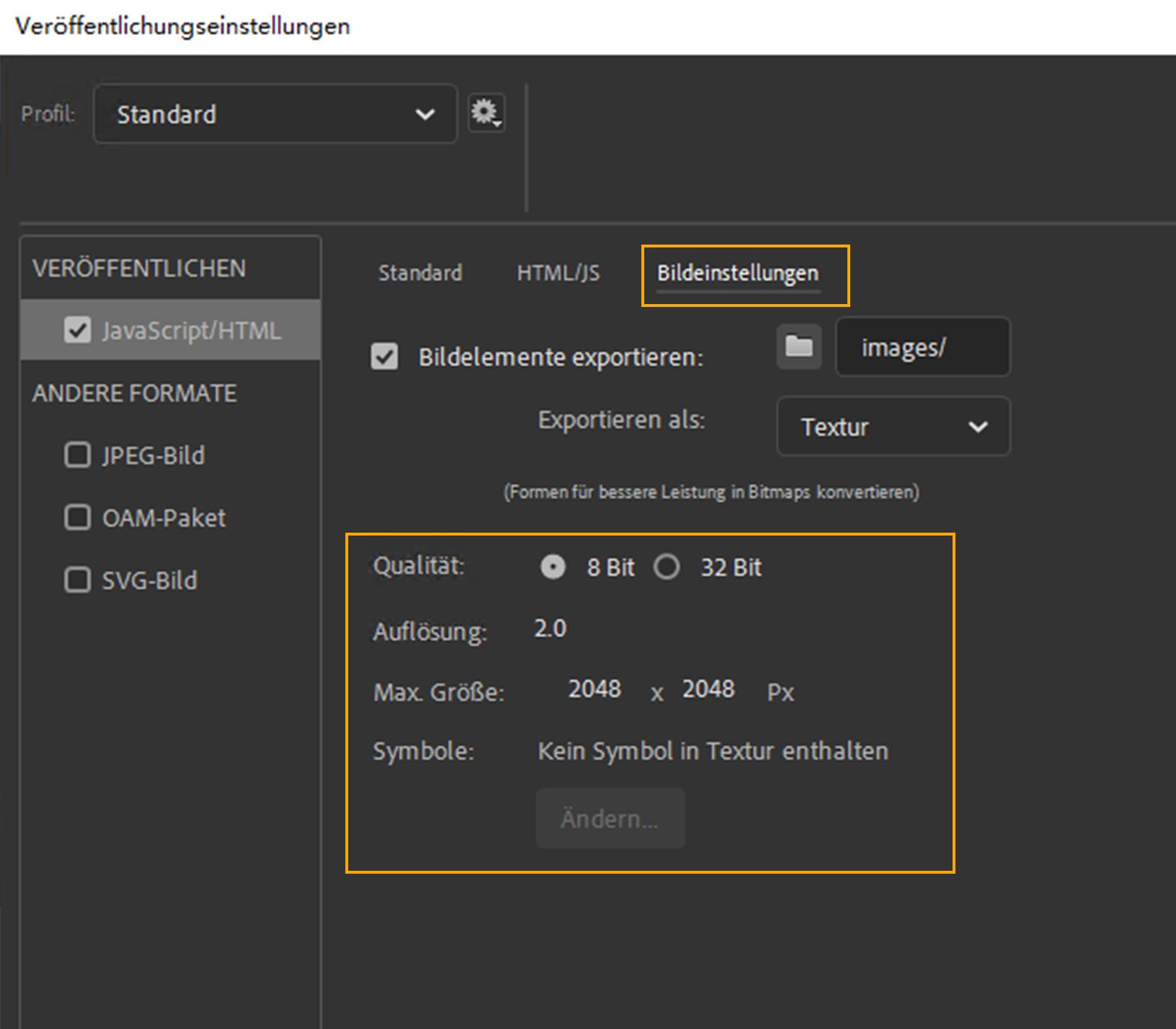1176x1029 pixels.
Task: Click the Ändern button under Symbole
Action: pyautogui.click(x=610, y=818)
